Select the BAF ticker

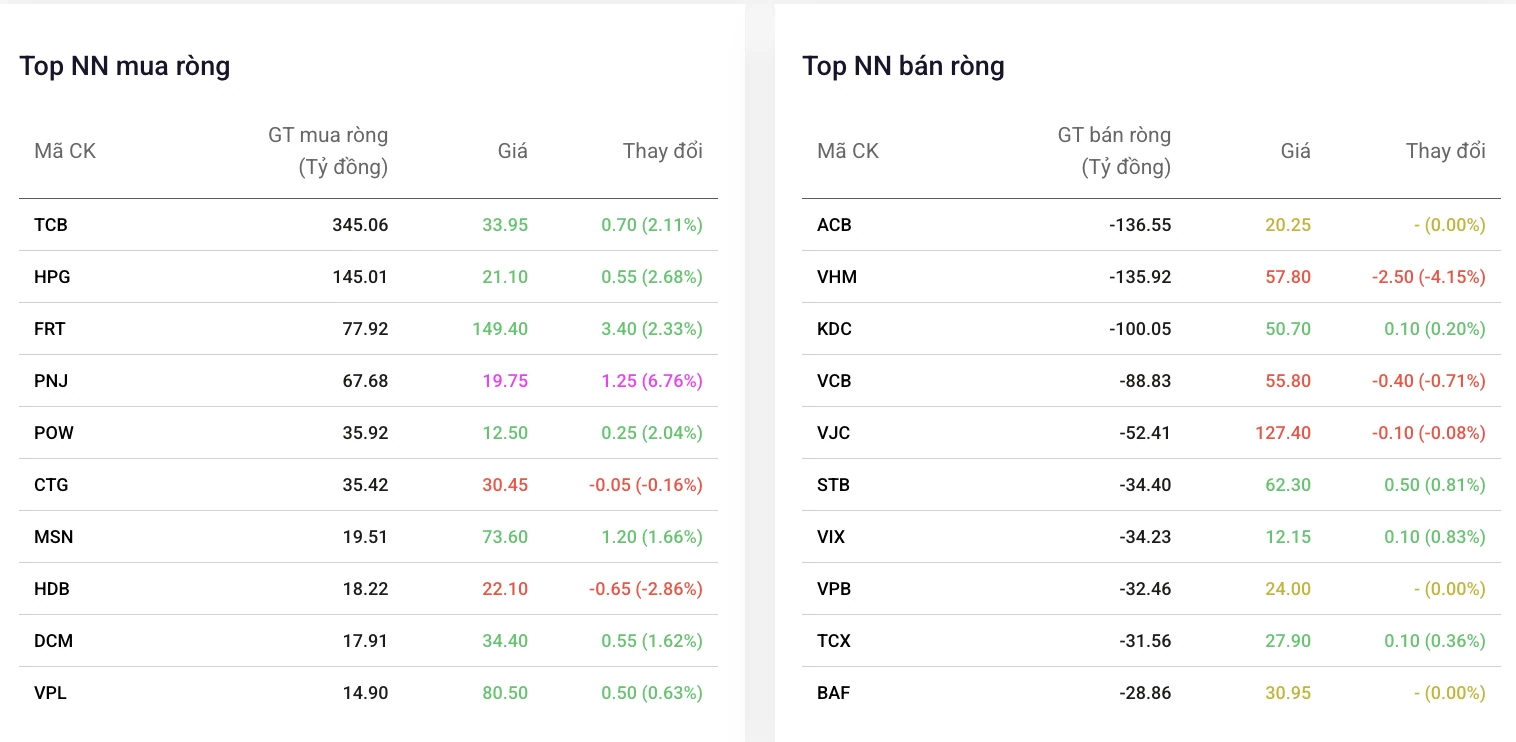pos(833,693)
